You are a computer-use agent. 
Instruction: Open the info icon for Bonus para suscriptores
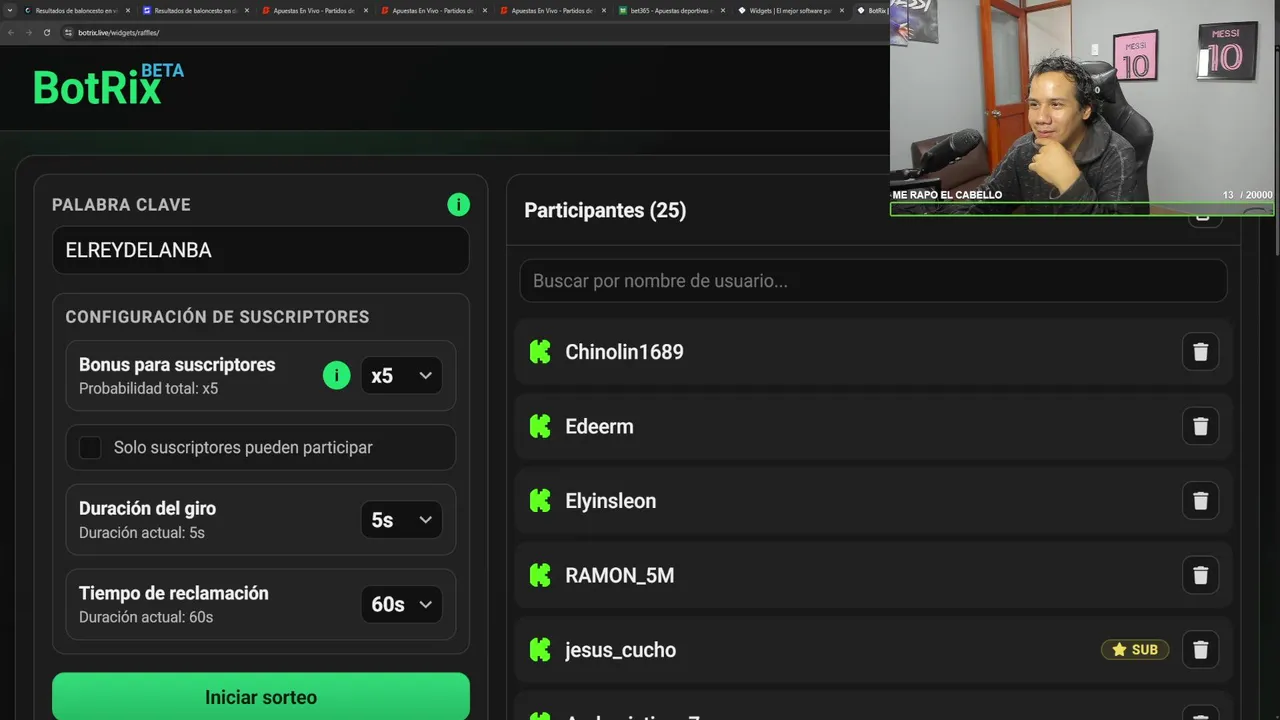tap(337, 376)
